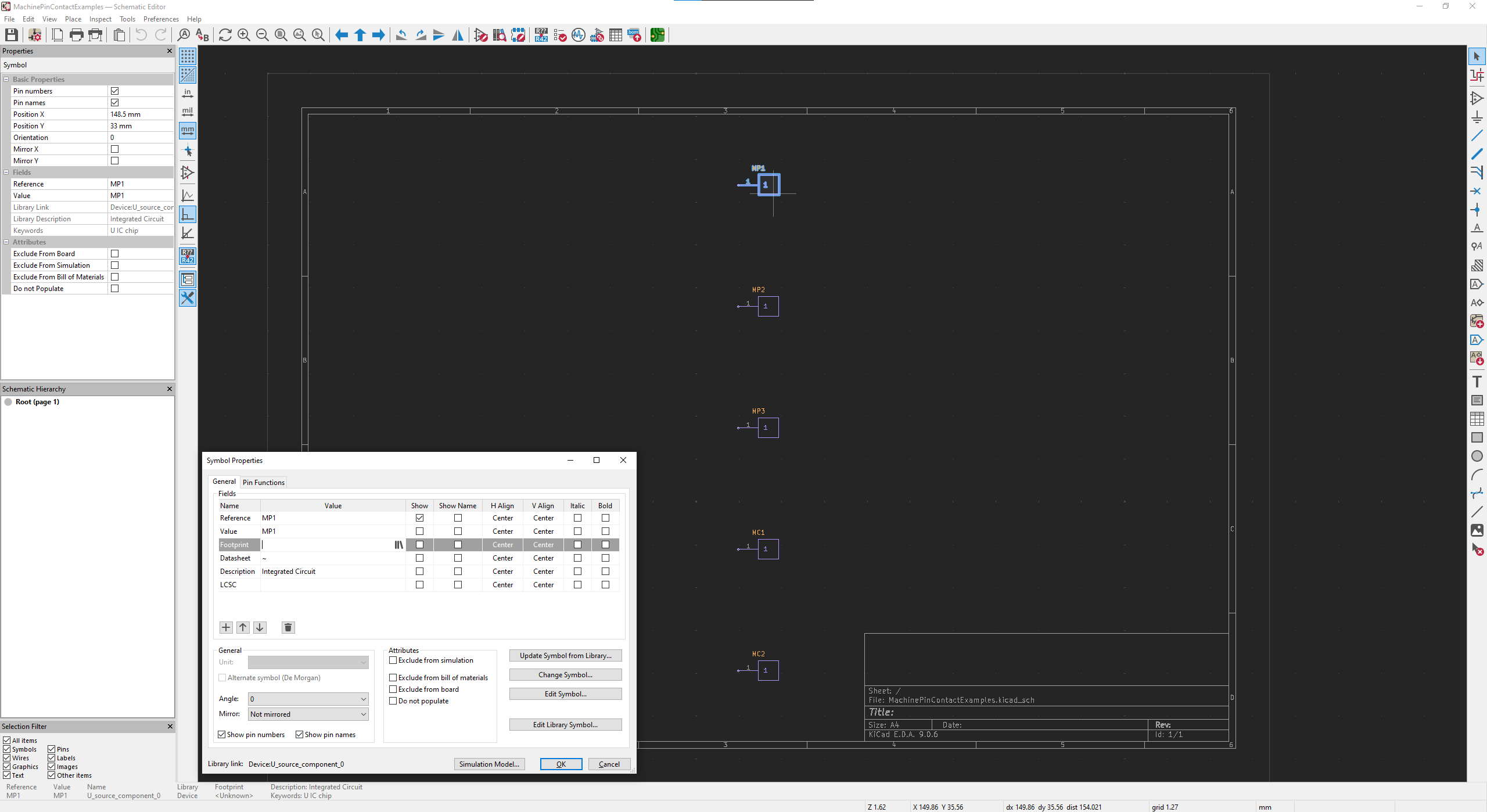Open the PCB editor from the toolbar
Viewport: 1487px width, 812px height.
coord(657,35)
